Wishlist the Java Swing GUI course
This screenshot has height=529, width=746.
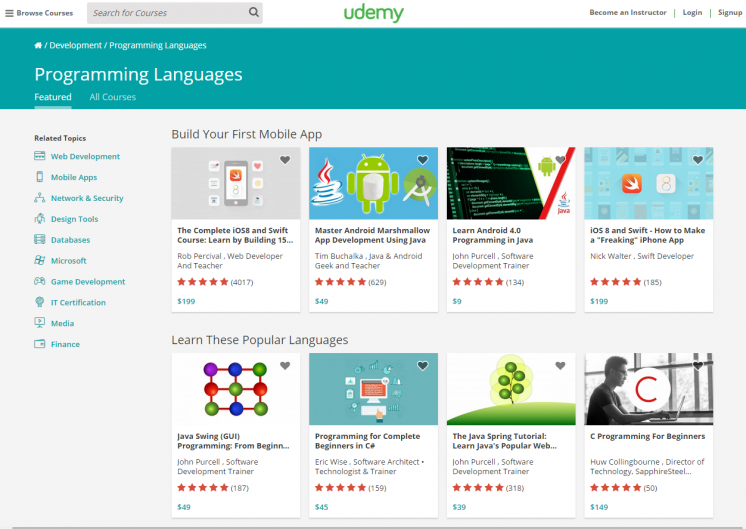pyautogui.click(x=285, y=366)
